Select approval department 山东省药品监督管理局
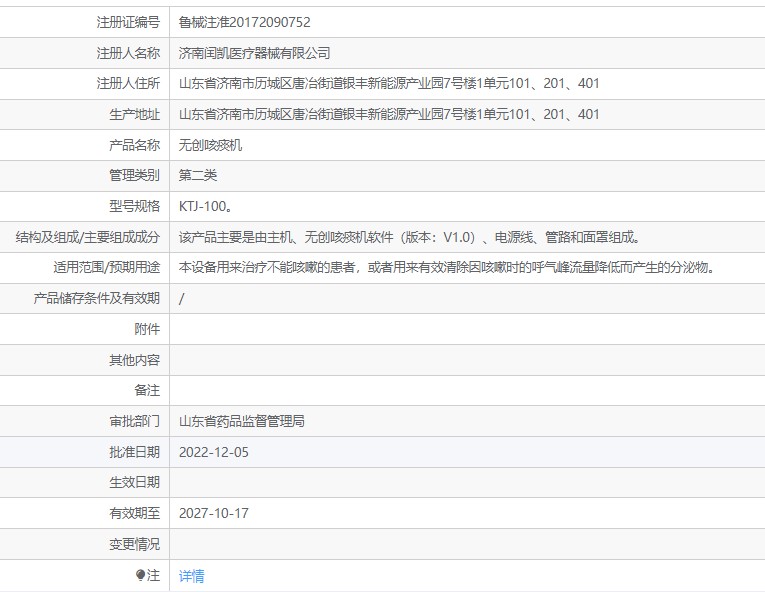The height and width of the screenshot is (592, 765). coord(242,421)
